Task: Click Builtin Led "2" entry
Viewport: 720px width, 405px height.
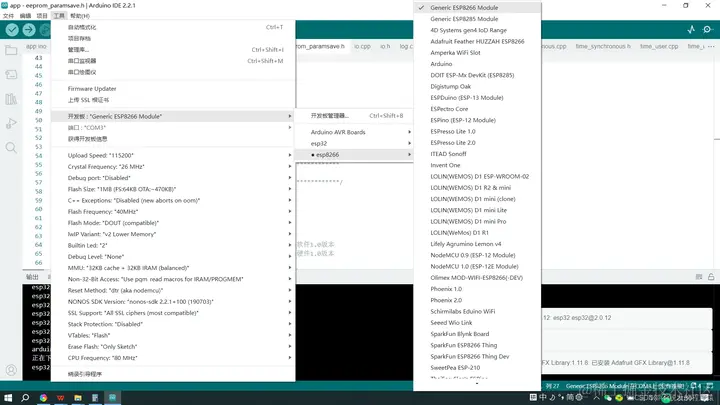Action: point(173,245)
